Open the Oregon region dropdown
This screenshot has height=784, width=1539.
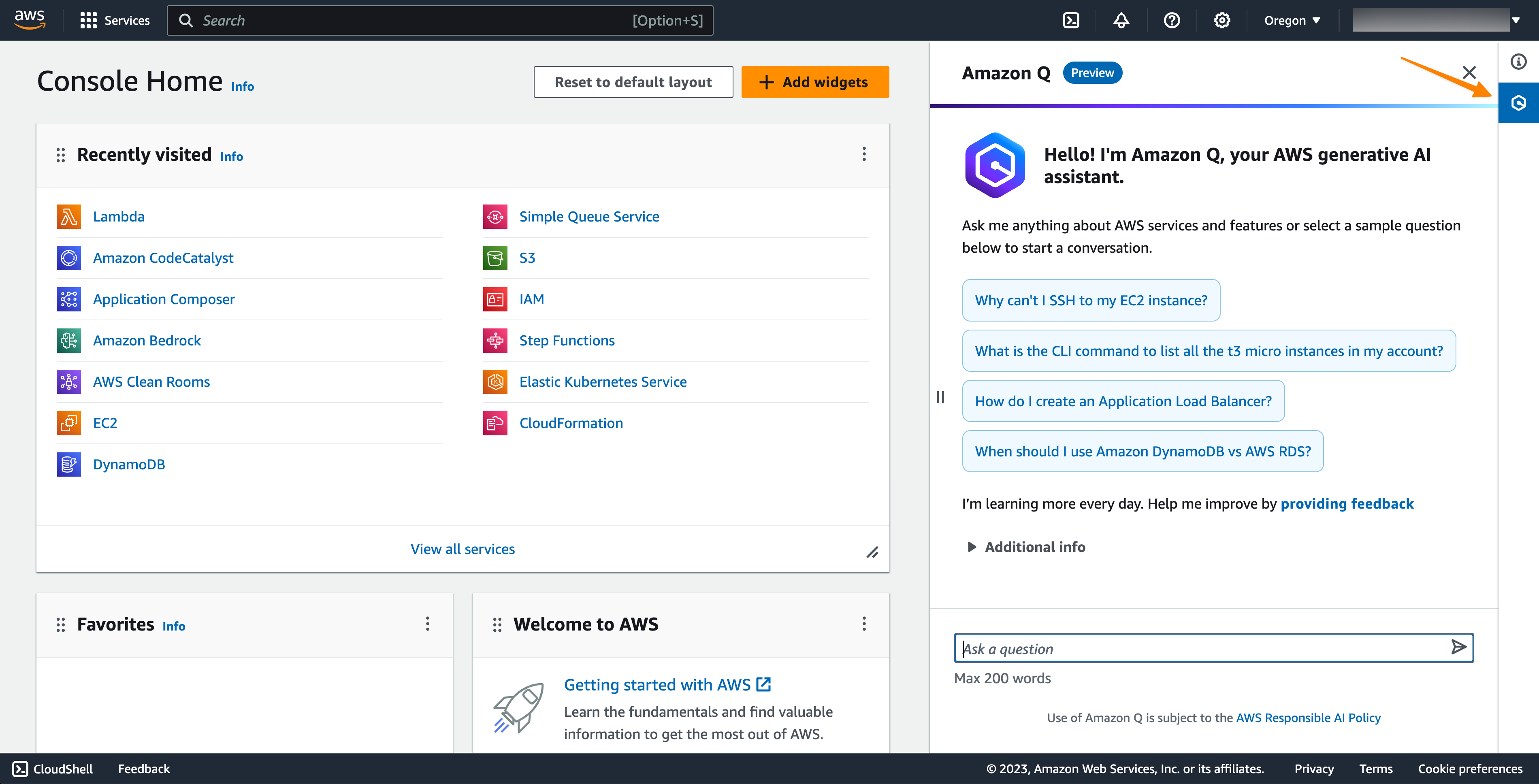pyautogui.click(x=1294, y=20)
